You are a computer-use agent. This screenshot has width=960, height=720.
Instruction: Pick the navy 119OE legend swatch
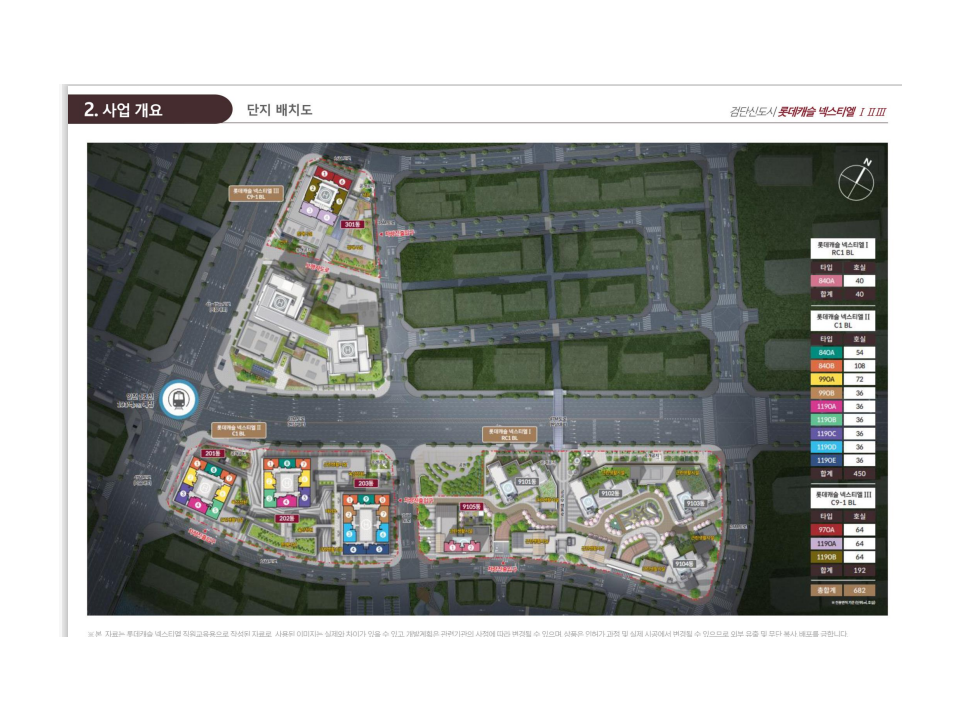point(827,460)
